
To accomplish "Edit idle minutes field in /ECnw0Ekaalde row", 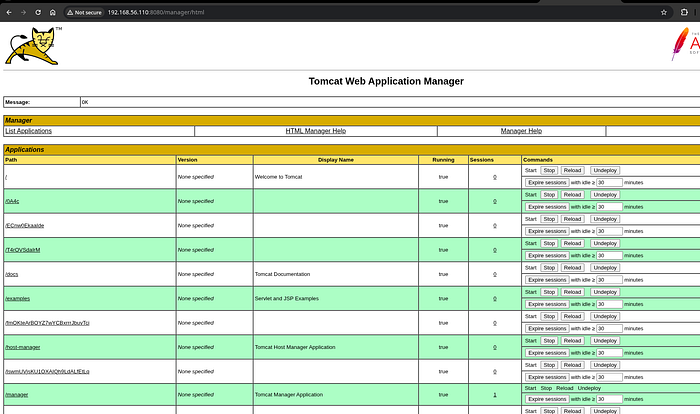I will click(609, 231).
